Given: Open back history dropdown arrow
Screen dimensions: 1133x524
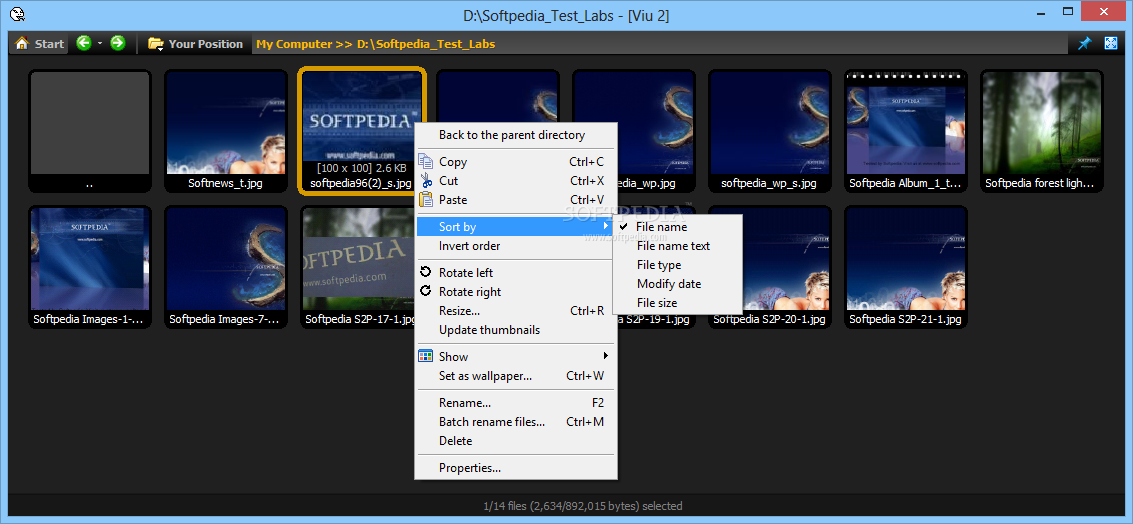Looking at the screenshot, I should [x=100, y=44].
